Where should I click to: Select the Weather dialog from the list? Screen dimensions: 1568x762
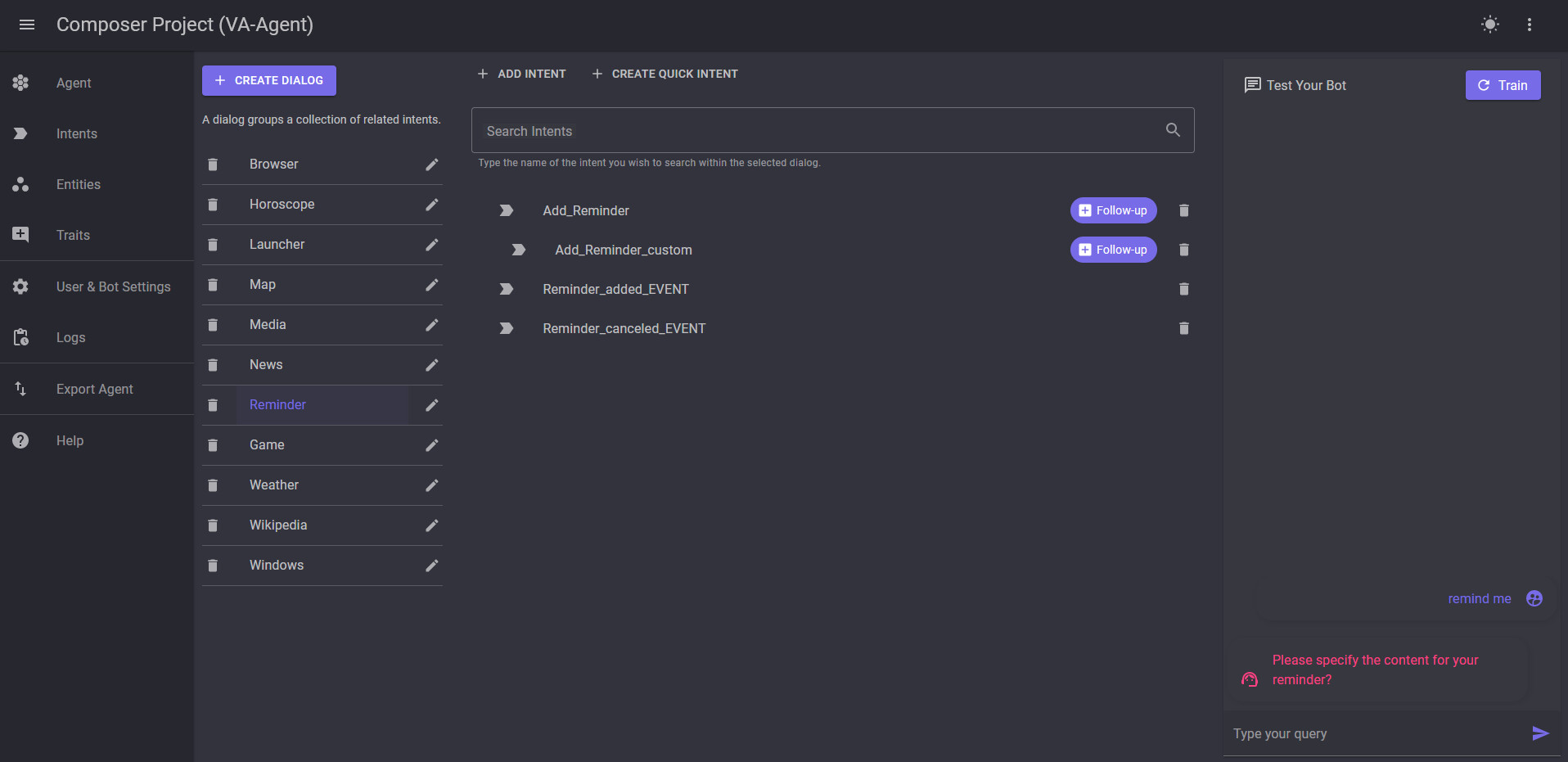pos(273,485)
